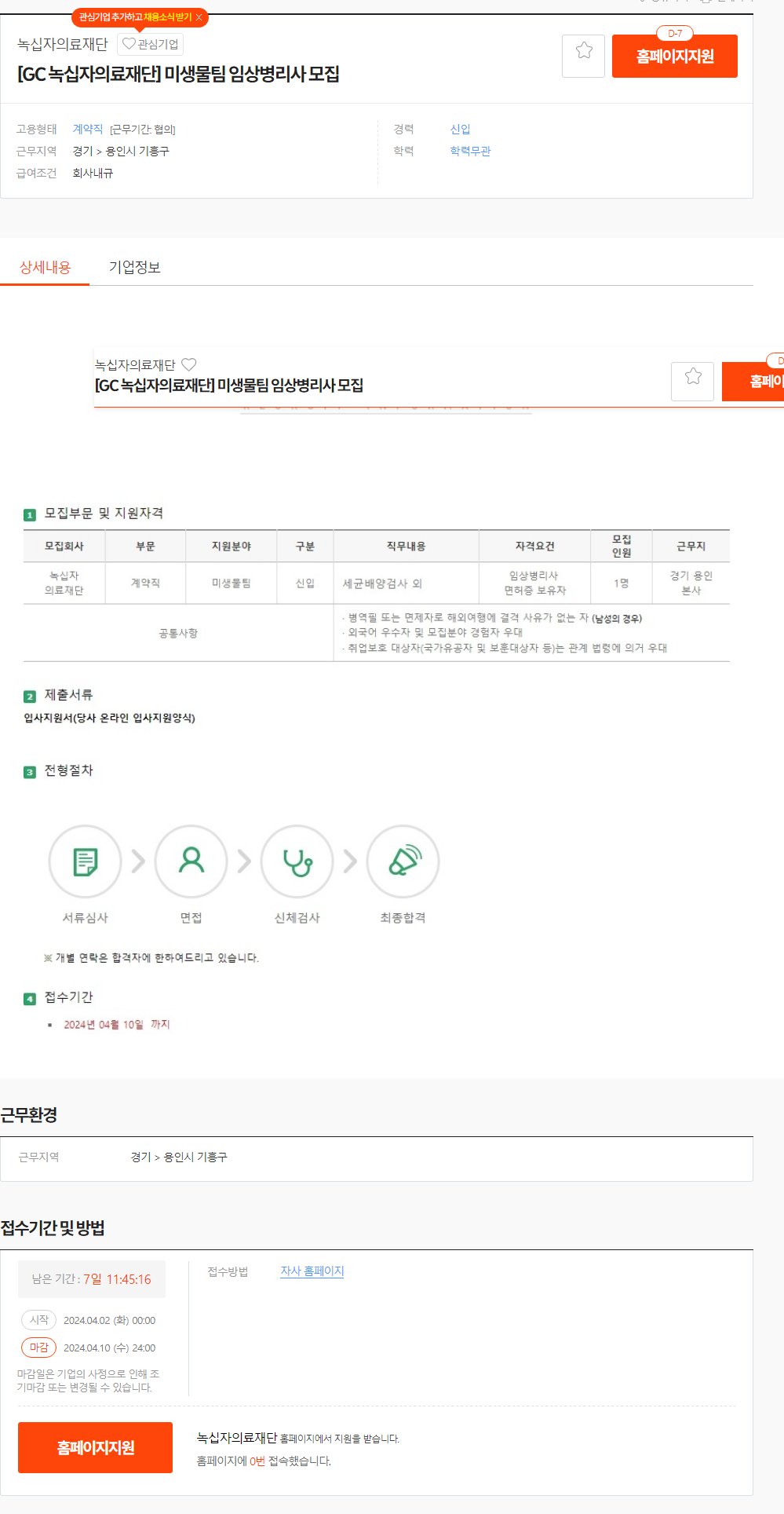784x1514 pixels.
Task: Close the 관심기업 추가 tooltip
Action: [x=199, y=17]
